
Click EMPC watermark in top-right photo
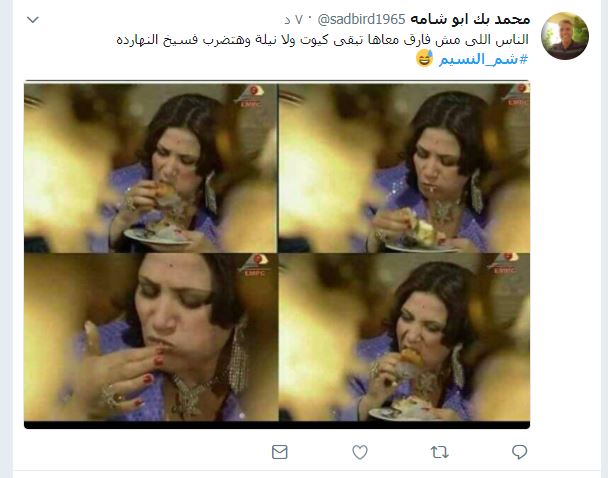point(517,94)
